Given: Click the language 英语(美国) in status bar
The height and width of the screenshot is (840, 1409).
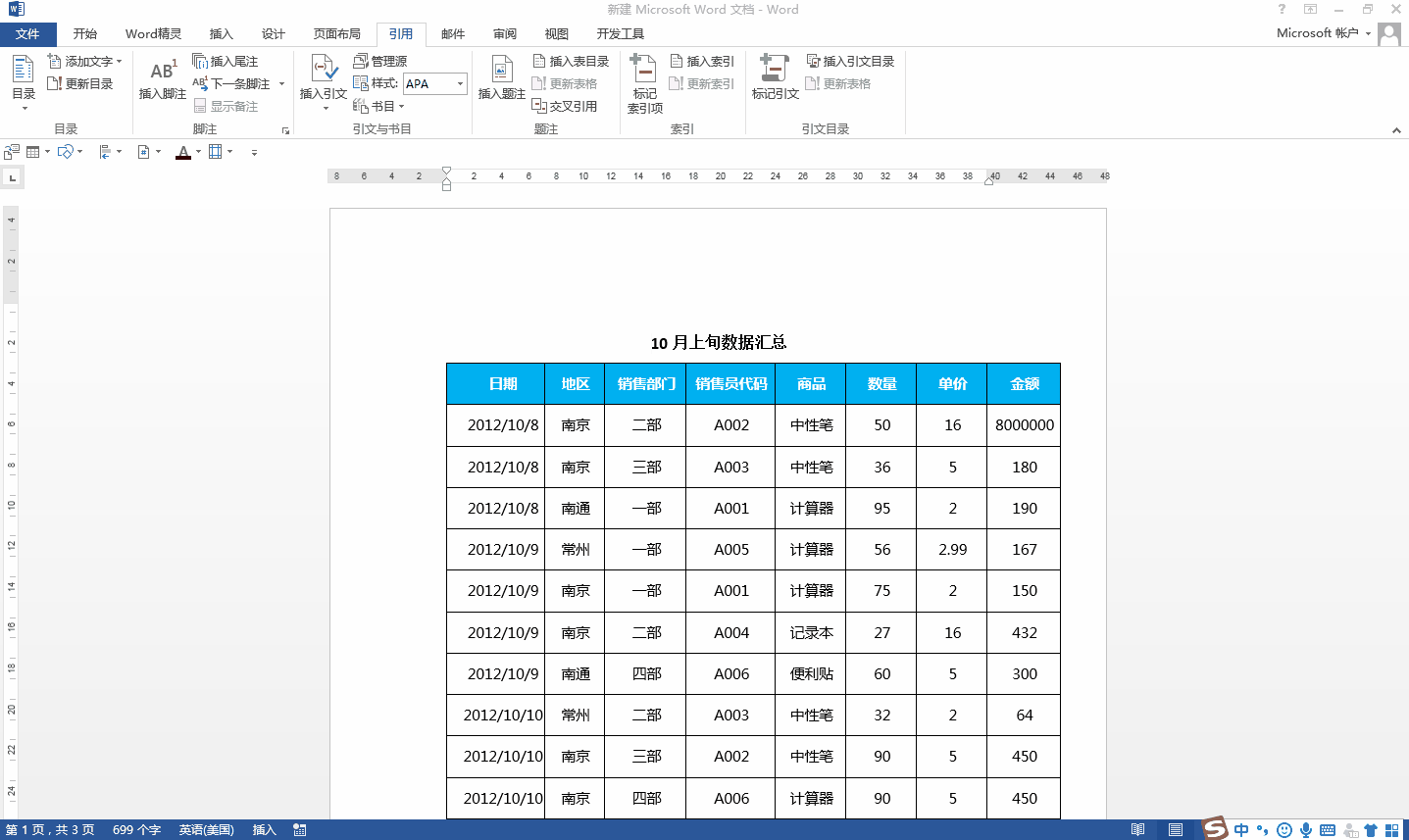Looking at the screenshot, I should pyautogui.click(x=206, y=830).
